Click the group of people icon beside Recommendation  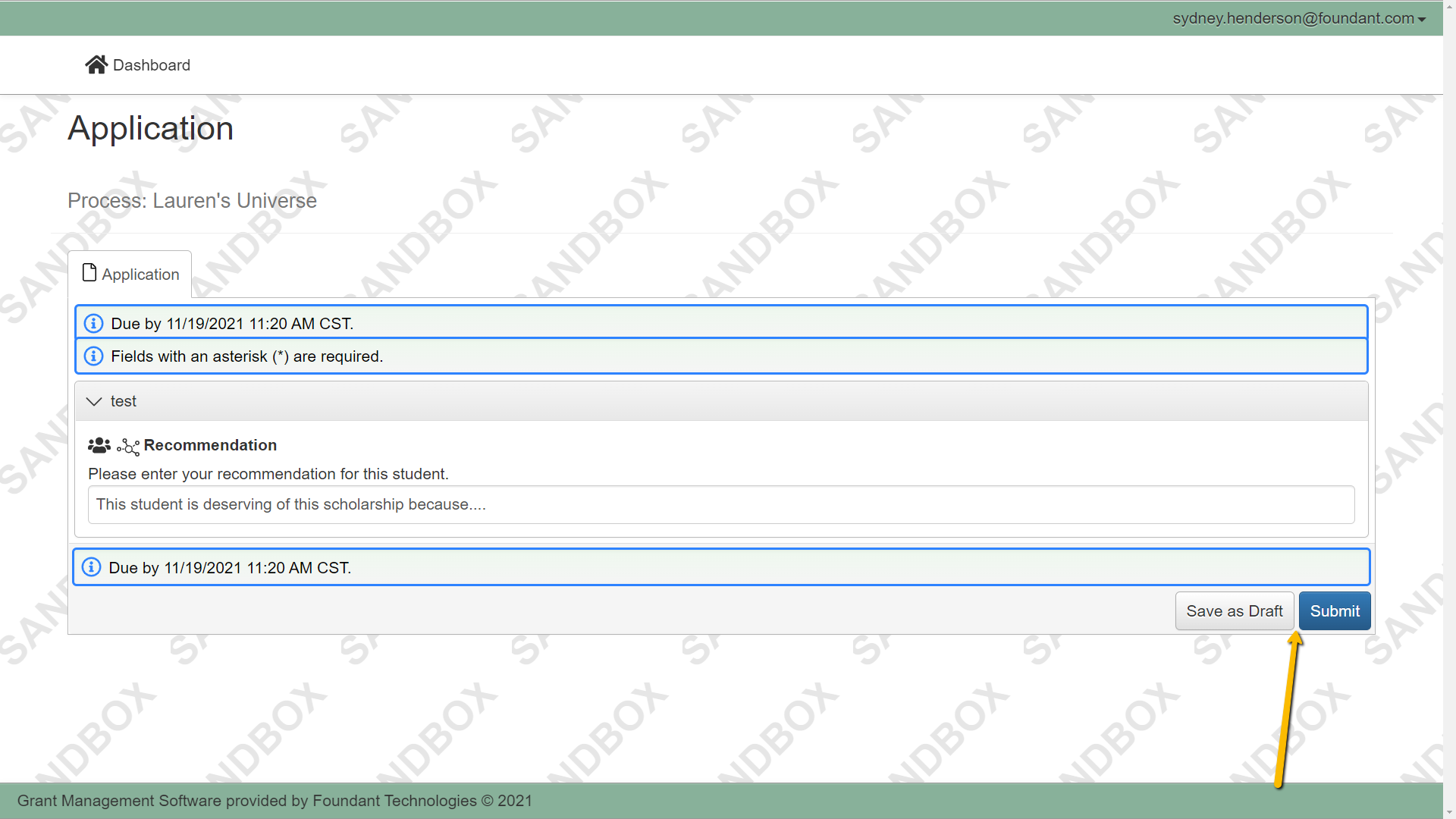[99, 445]
